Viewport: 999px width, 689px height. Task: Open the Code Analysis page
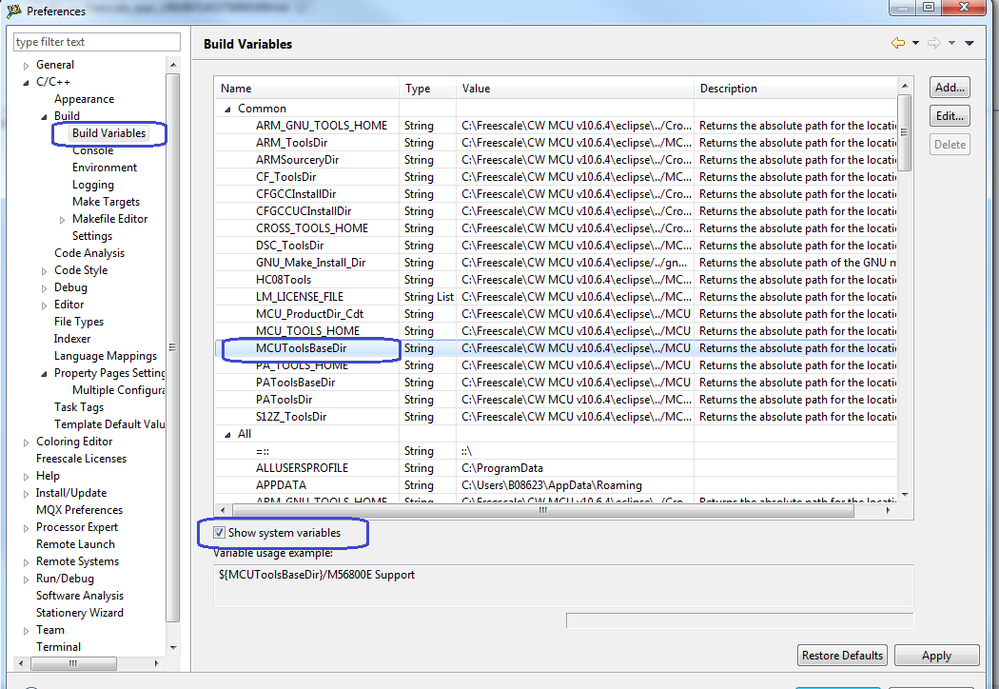(89, 253)
